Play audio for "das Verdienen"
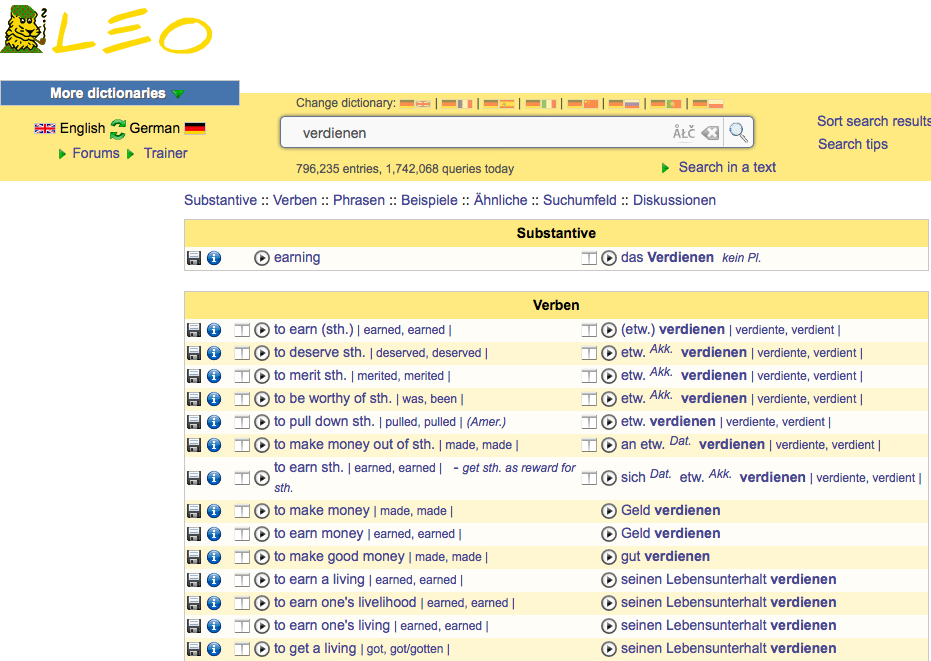 (x=609, y=257)
